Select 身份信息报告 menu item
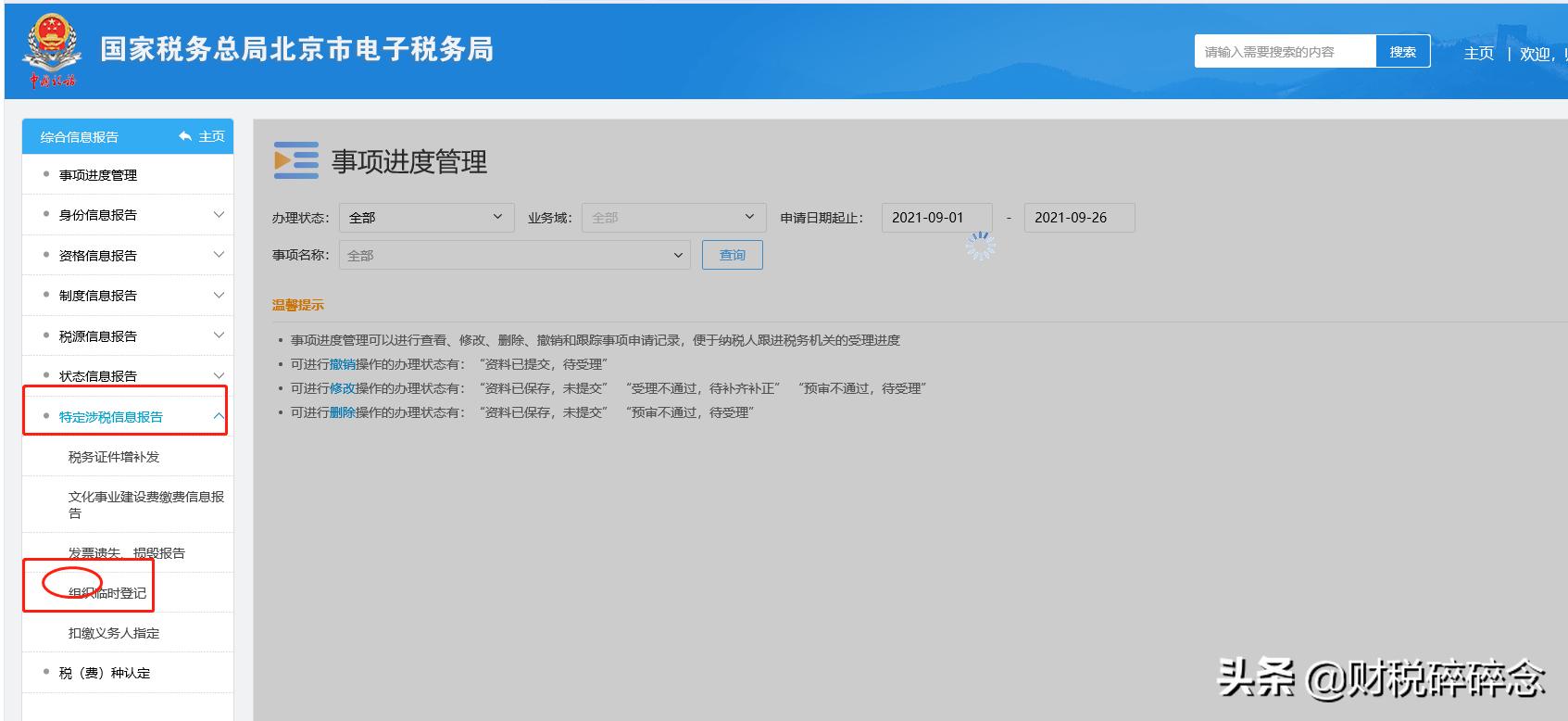 [98, 215]
